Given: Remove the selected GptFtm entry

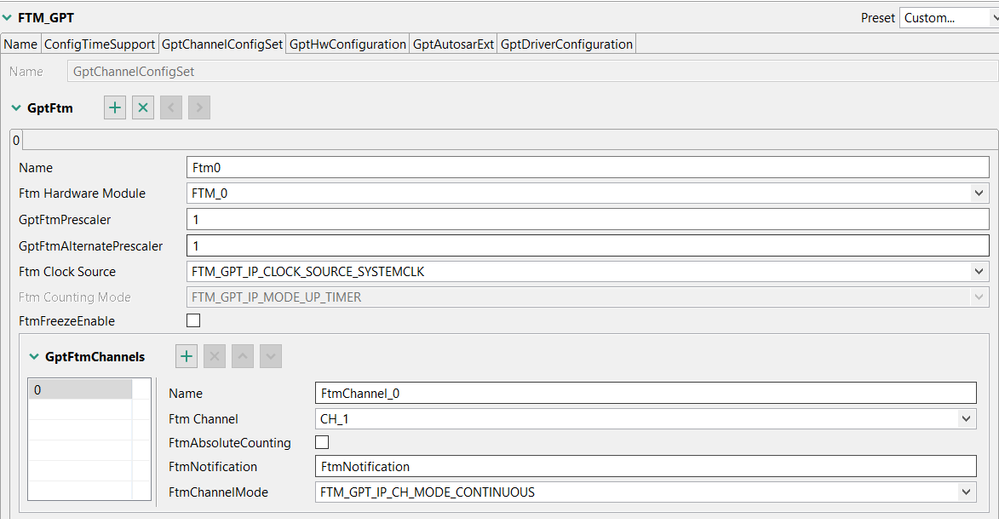Looking at the screenshot, I should (143, 108).
